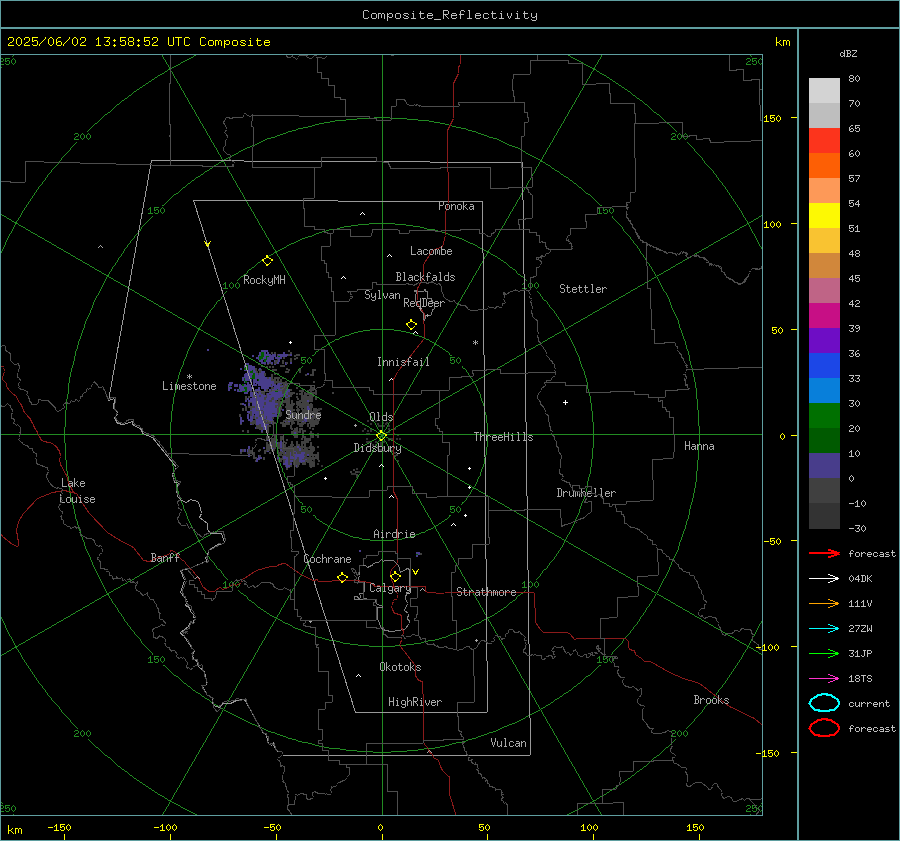900x841 pixels.
Task: Select the light blue 30-33 dBZ swatch
Action: (x=824, y=391)
